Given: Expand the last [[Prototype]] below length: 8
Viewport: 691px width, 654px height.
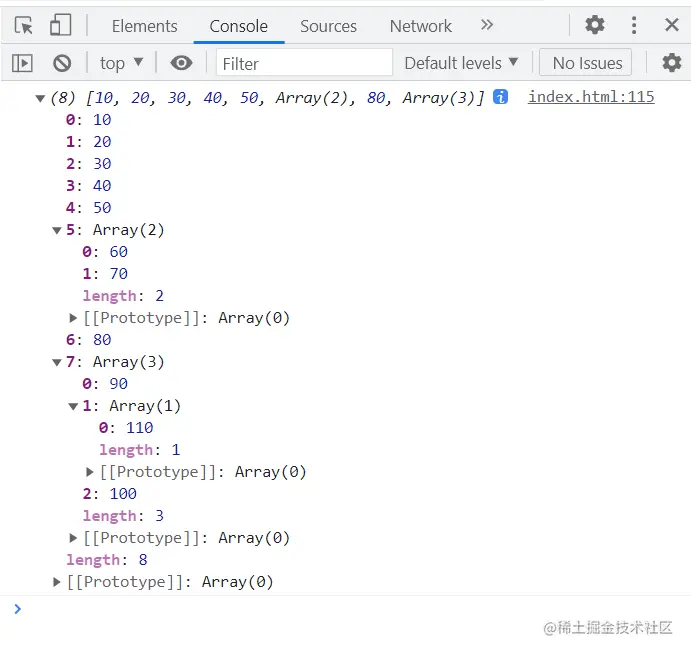Looking at the screenshot, I should [56, 582].
